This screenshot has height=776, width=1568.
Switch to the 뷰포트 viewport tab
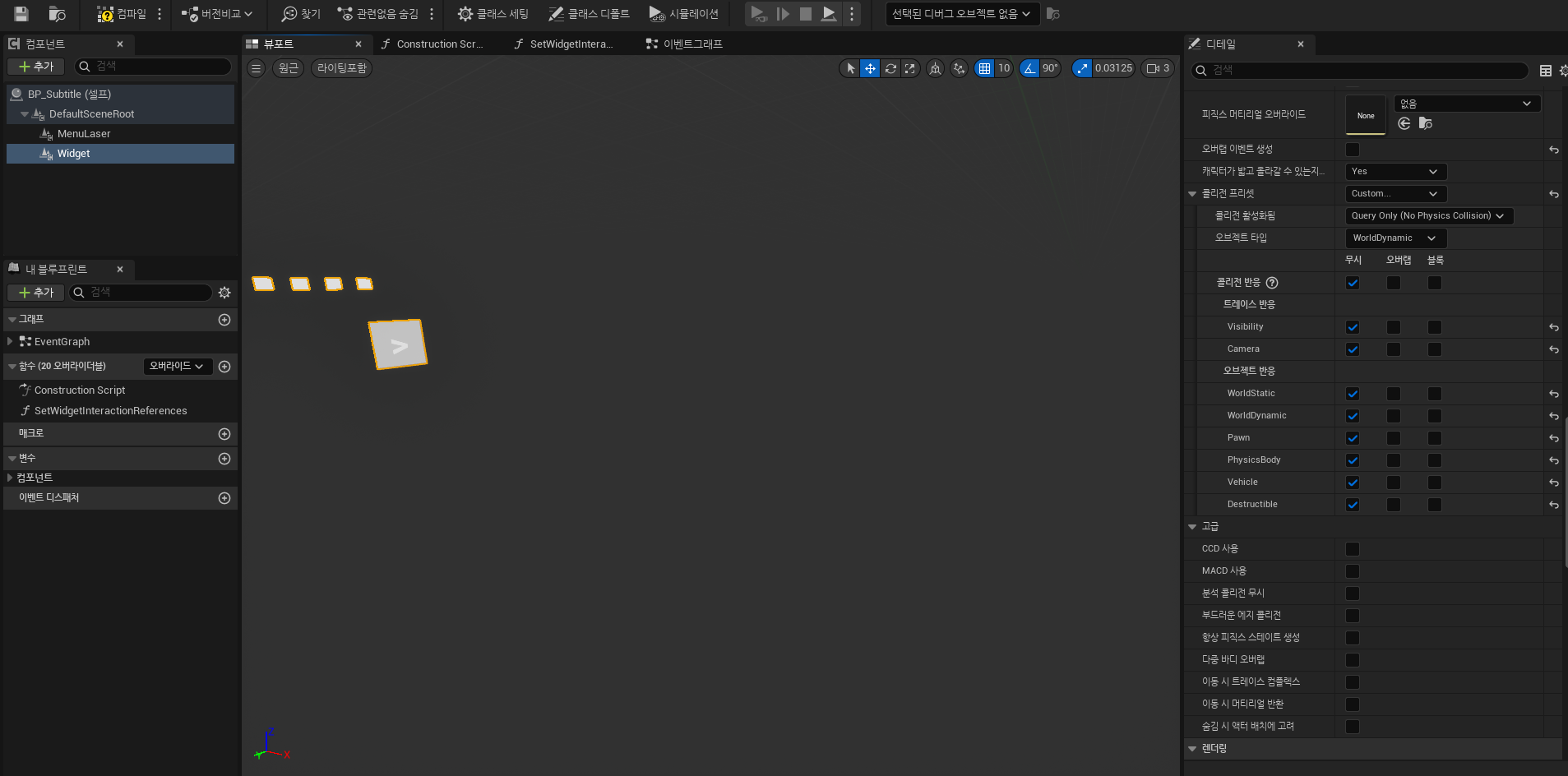[x=278, y=44]
